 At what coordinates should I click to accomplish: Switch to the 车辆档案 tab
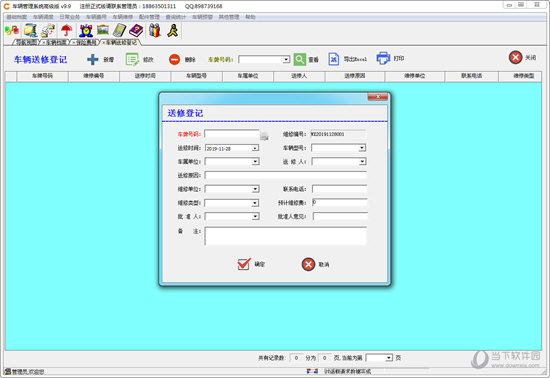(x=55, y=42)
